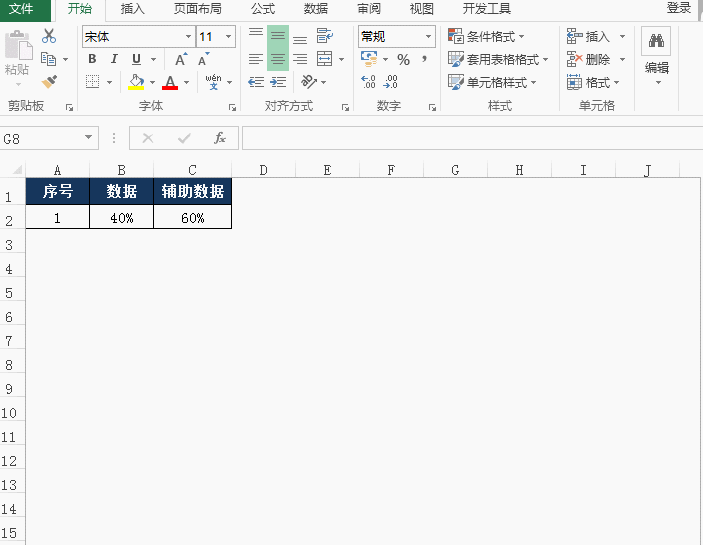The width and height of the screenshot is (703, 545).
Task: Open 格式 cell format menu
Action: 593,82
